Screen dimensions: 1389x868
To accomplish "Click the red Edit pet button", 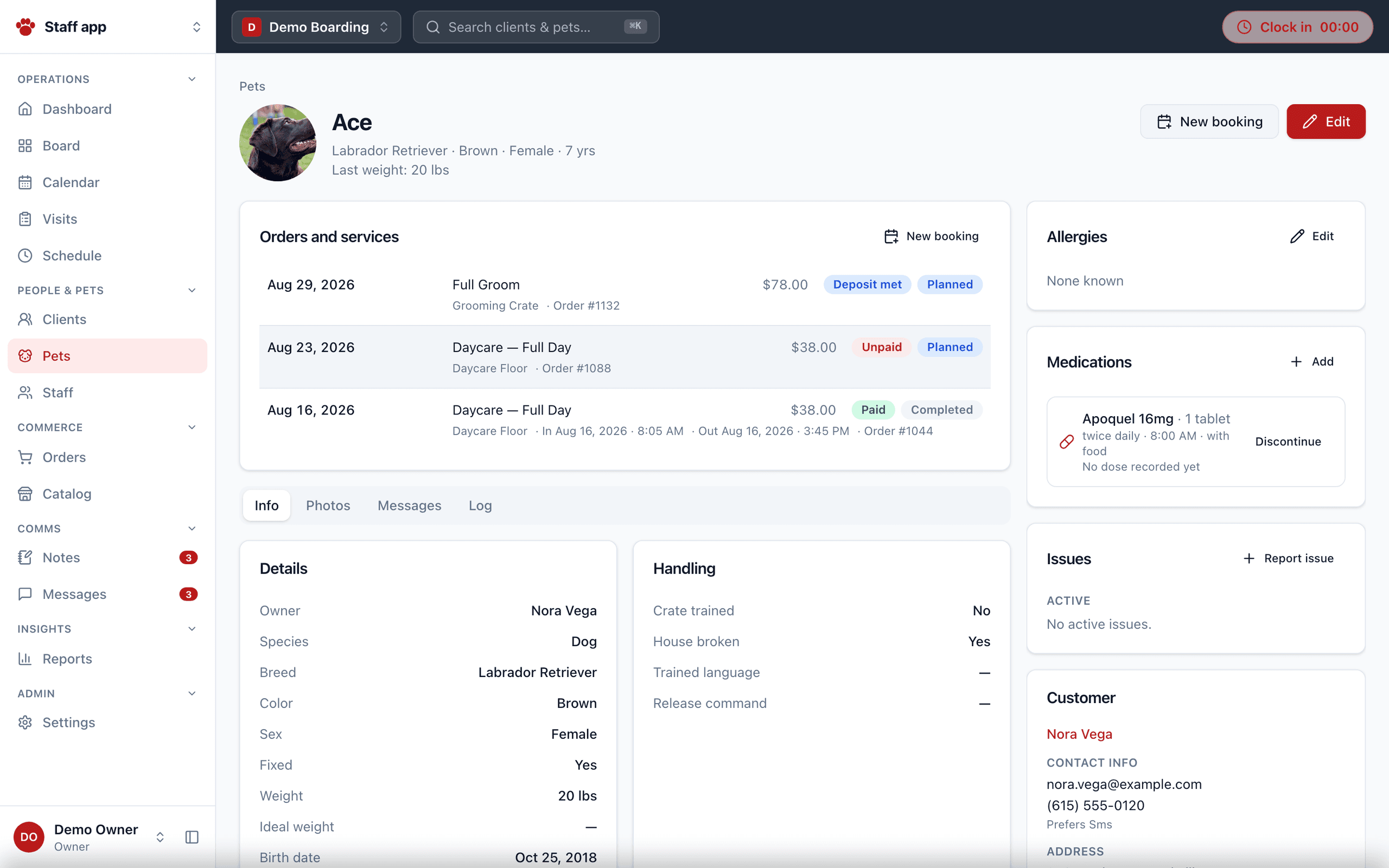I will pyautogui.click(x=1326, y=122).
